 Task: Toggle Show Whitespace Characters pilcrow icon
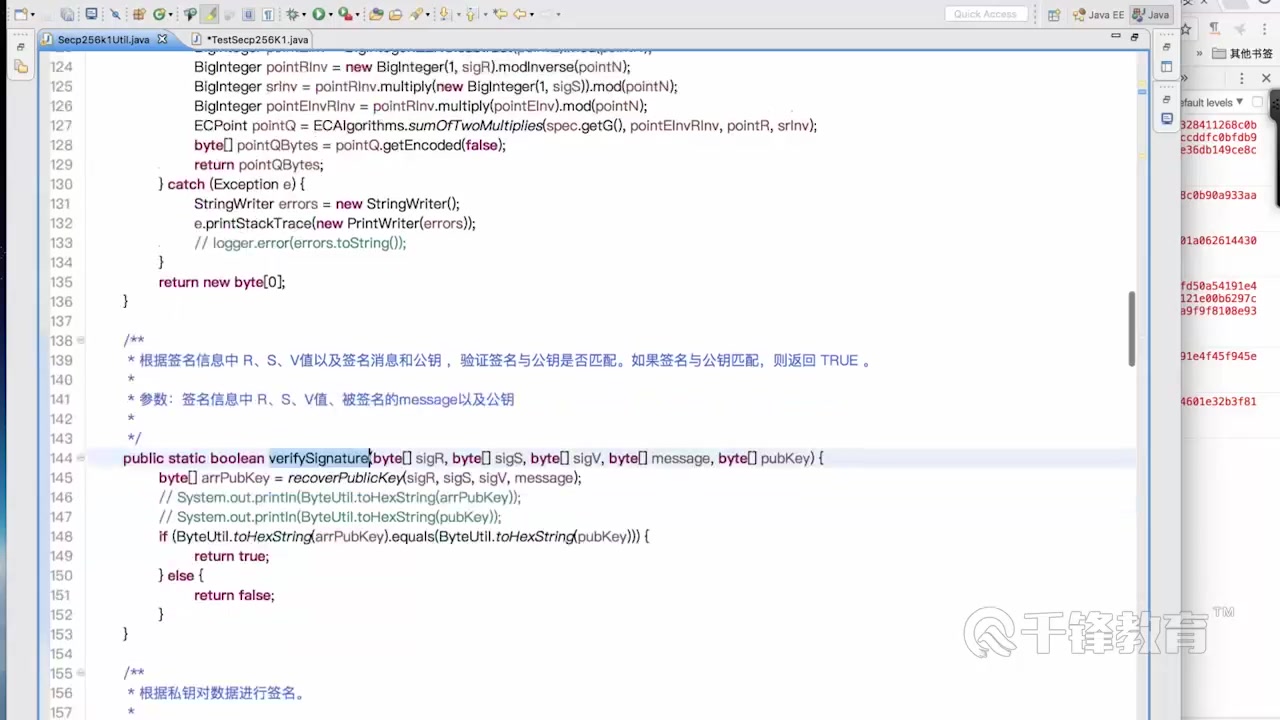point(268,14)
